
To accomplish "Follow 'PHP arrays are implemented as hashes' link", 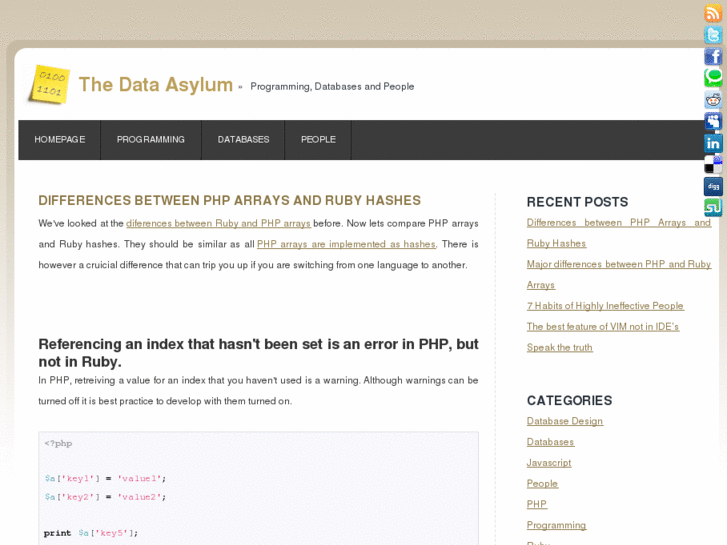I will pos(346,244).
